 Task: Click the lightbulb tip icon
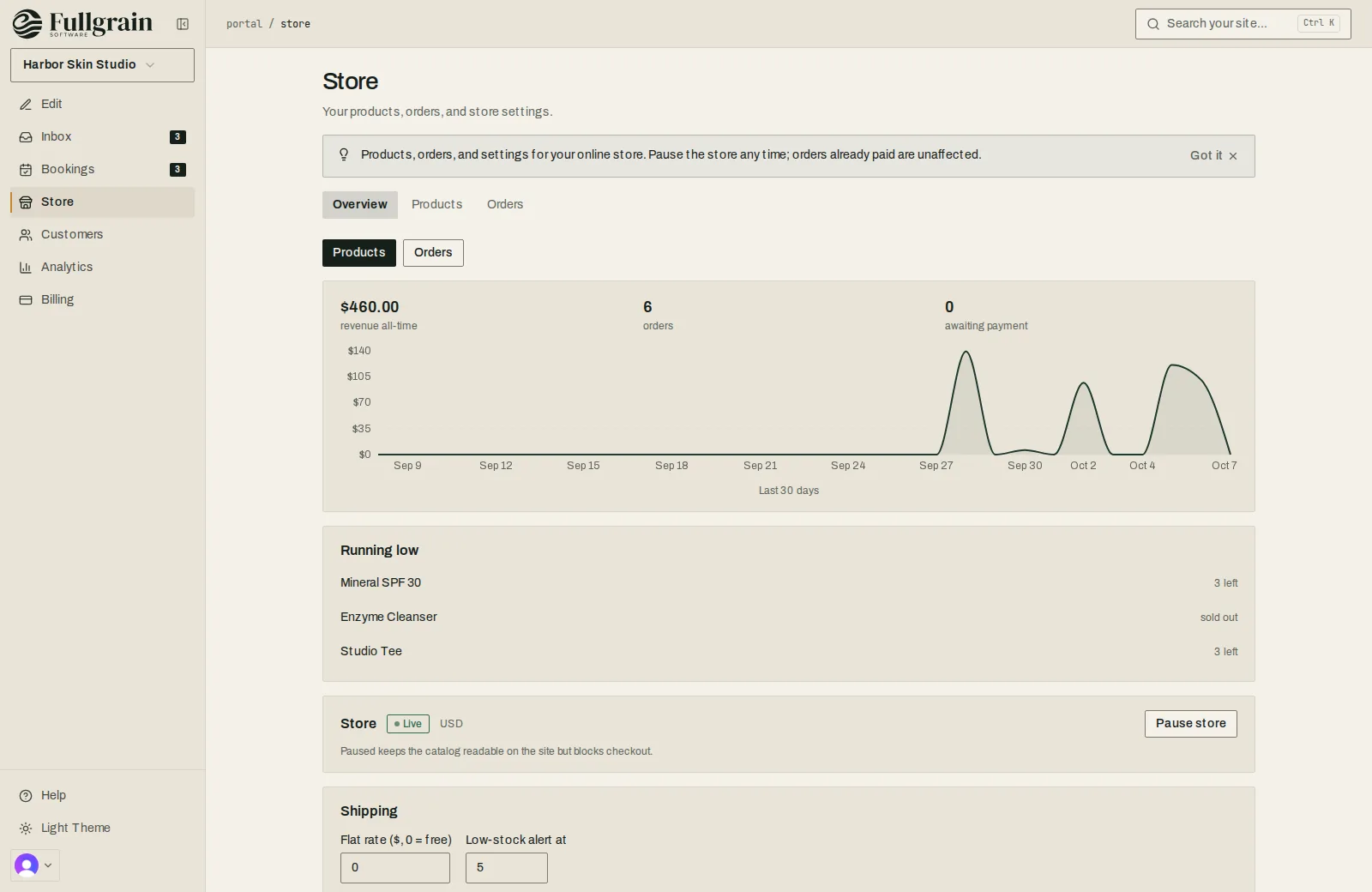(344, 154)
